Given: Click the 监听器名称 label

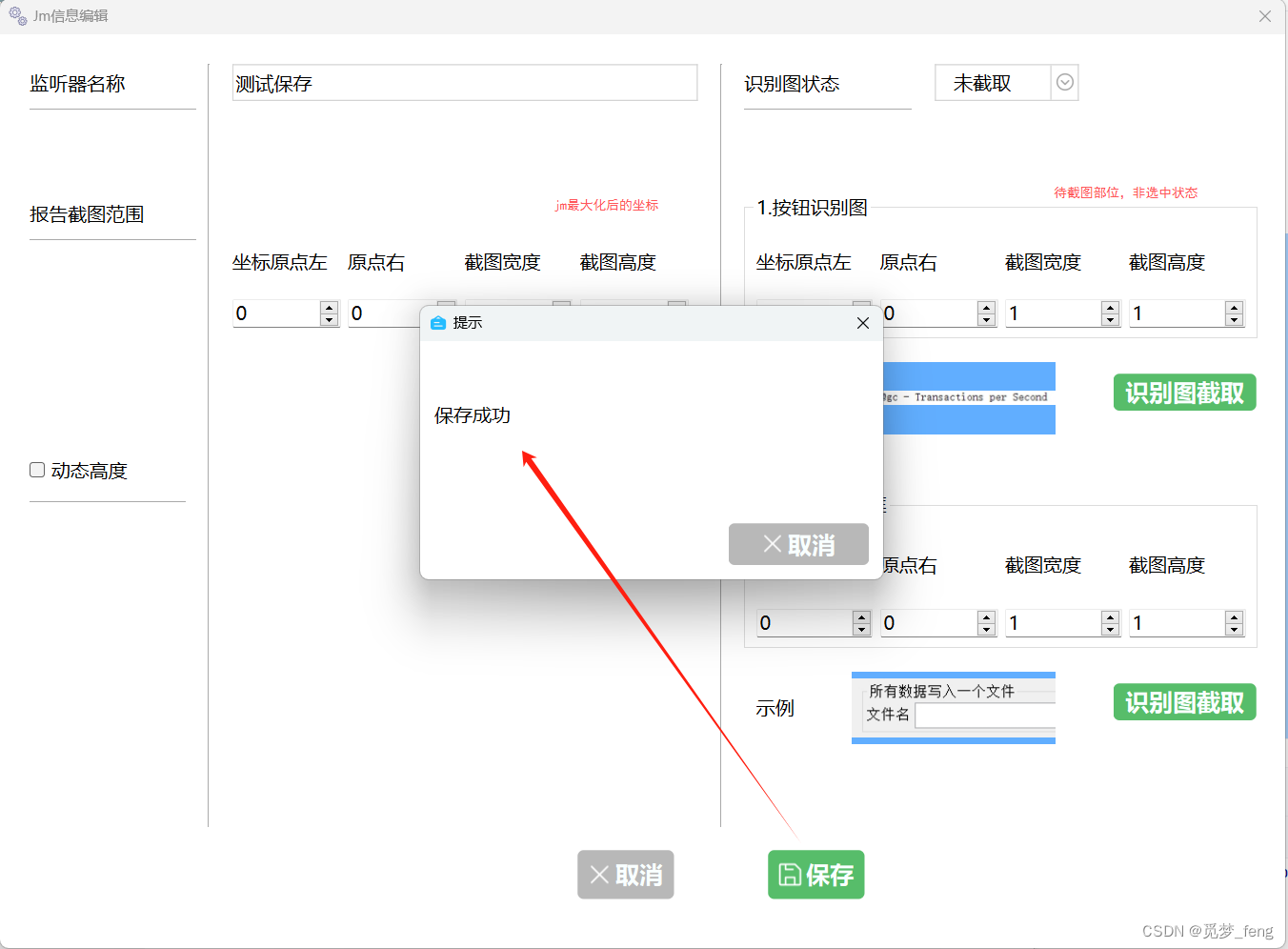Looking at the screenshot, I should pos(77,84).
